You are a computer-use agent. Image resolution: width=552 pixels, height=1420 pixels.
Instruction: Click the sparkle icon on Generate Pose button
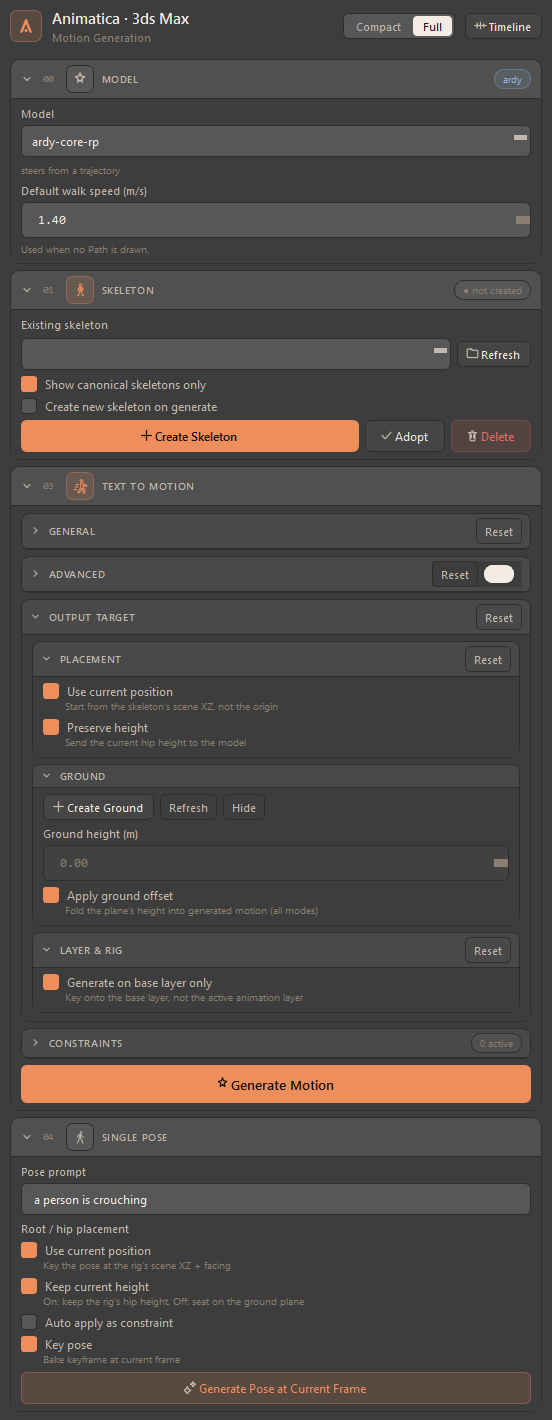click(x=190, y=1388)
